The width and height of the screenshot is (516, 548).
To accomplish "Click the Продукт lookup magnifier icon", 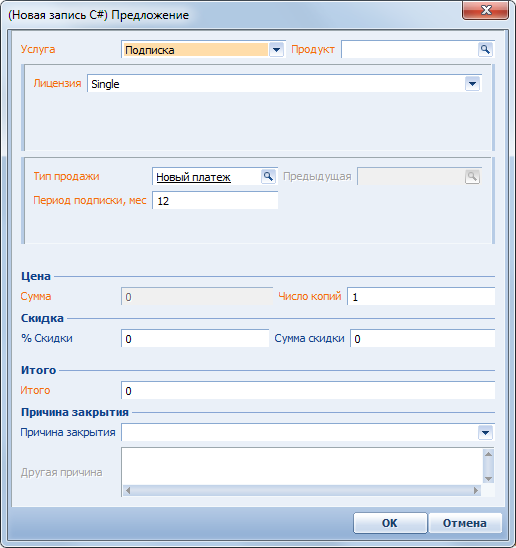I will 485,49.
